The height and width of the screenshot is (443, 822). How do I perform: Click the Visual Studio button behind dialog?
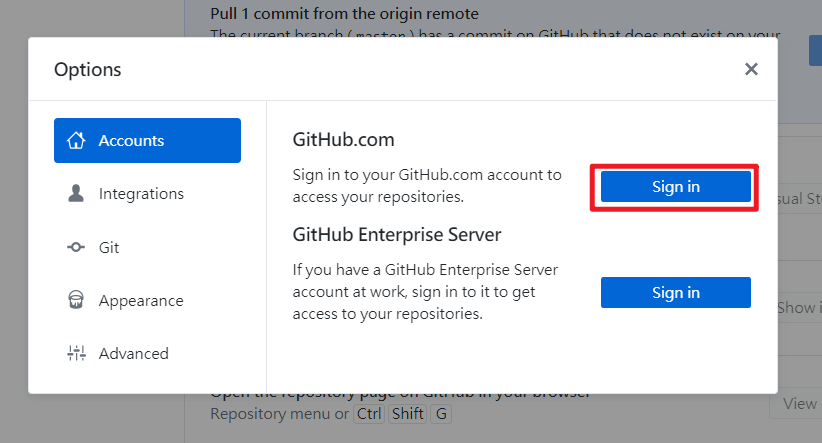798,199
